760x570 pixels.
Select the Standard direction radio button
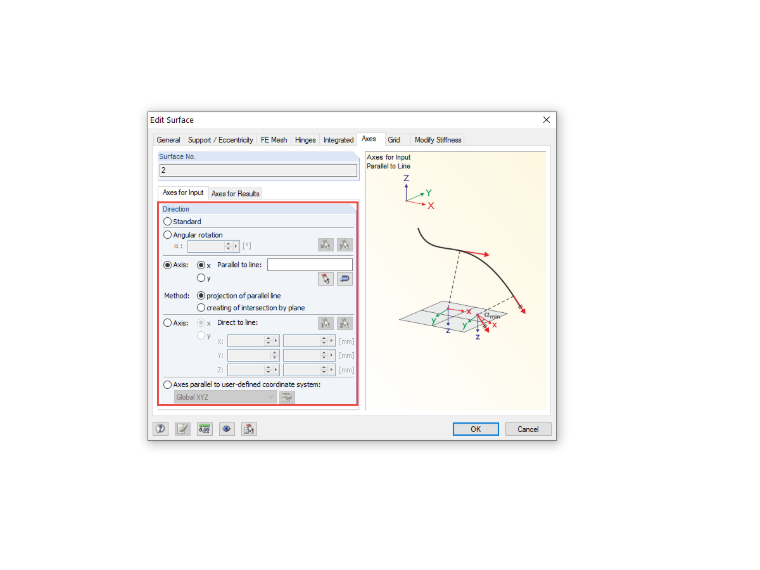pos(167,222)
